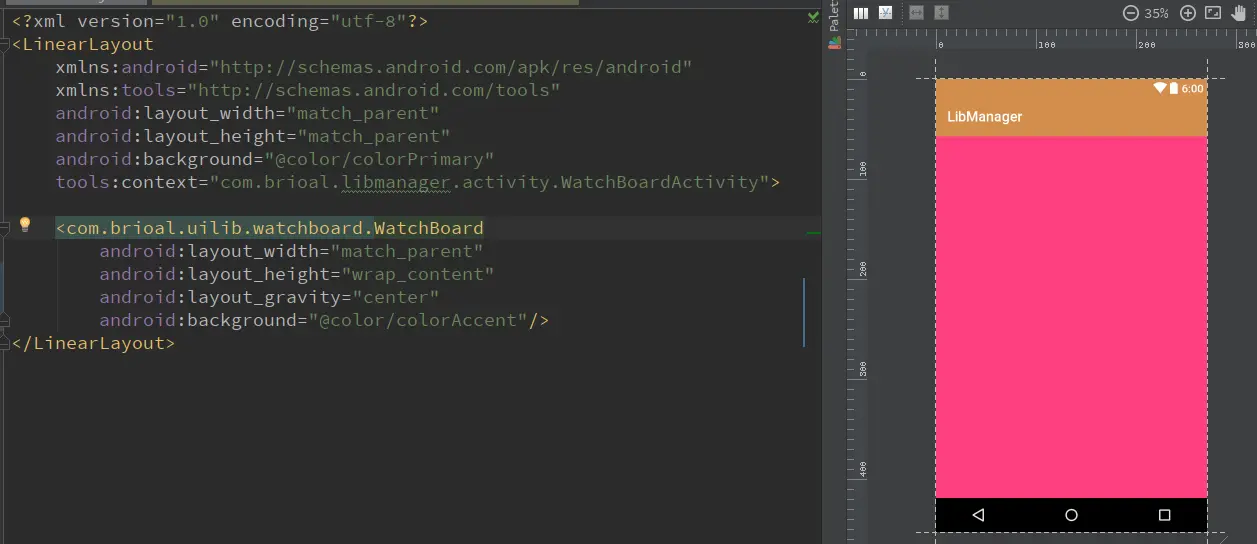This screenshot has width=1257, height=544.
Task: Click the opening <LinearLayout tag text
Action: point(83,44)
